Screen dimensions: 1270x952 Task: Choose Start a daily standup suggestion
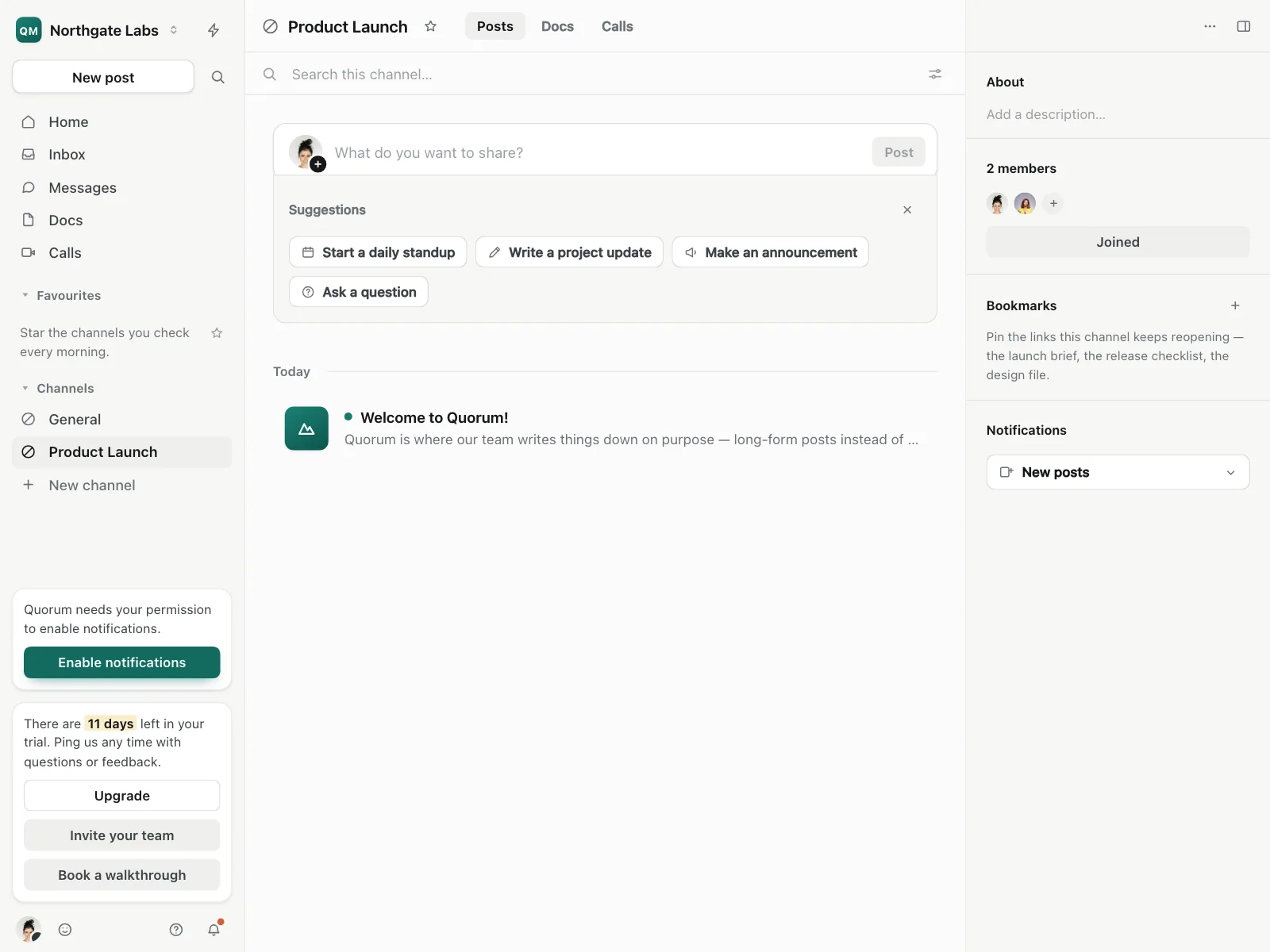378,252
